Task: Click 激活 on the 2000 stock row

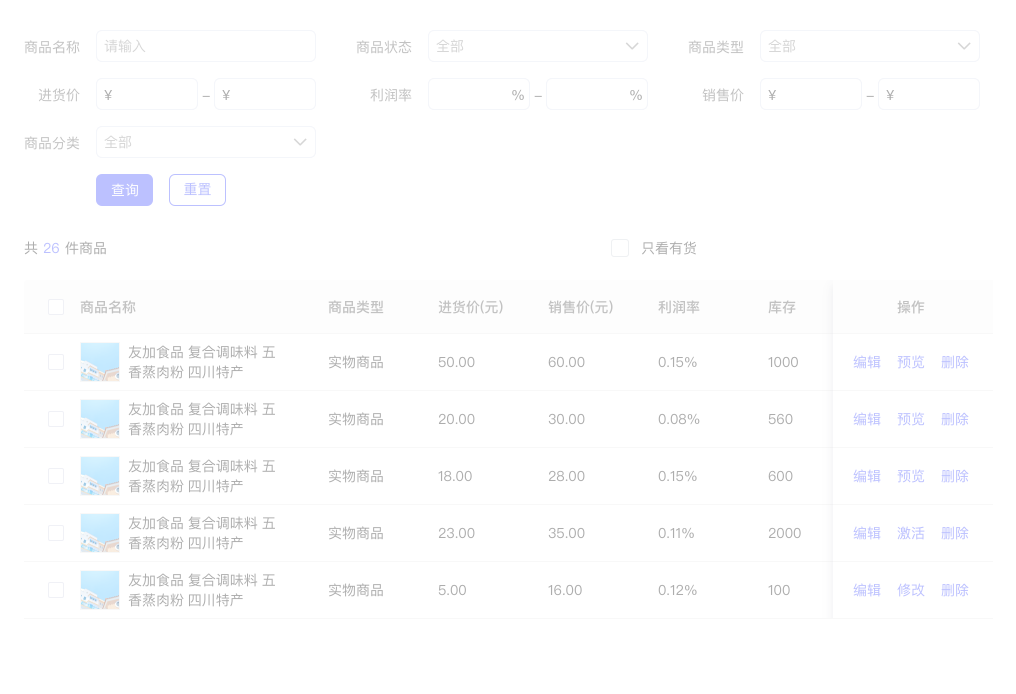Action: [911, 533]
